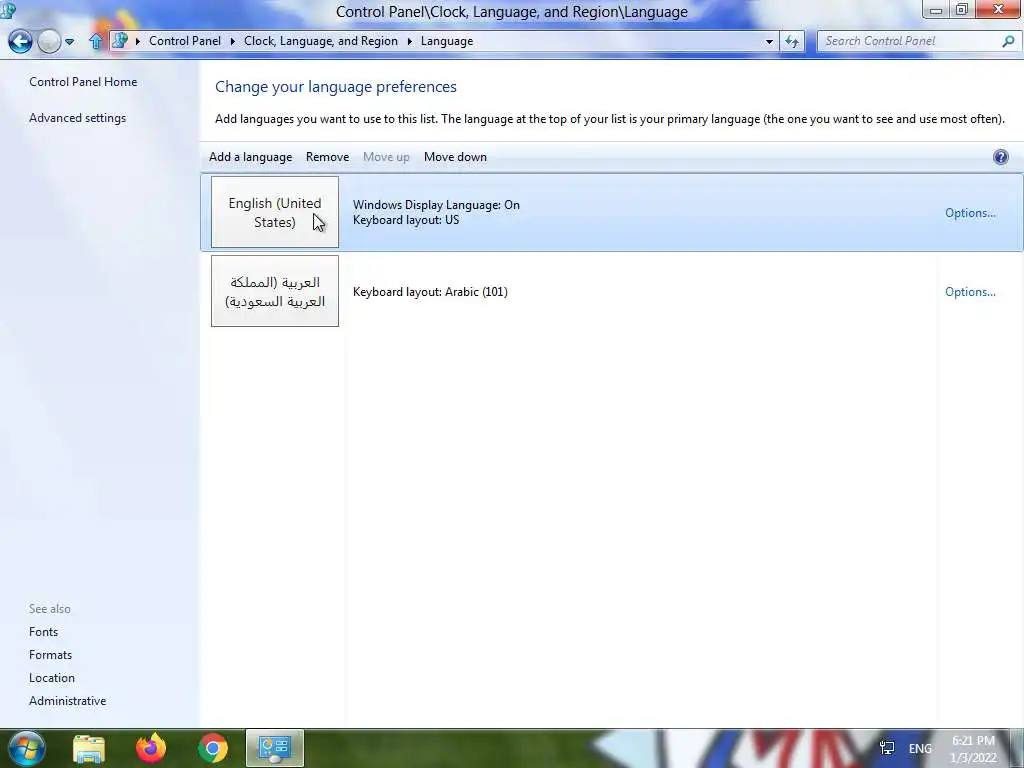Image resolution: width=1024 pixels, height=768 pixels.
Task: Open Options for Arabic language
Action: (x=970, y=292)
